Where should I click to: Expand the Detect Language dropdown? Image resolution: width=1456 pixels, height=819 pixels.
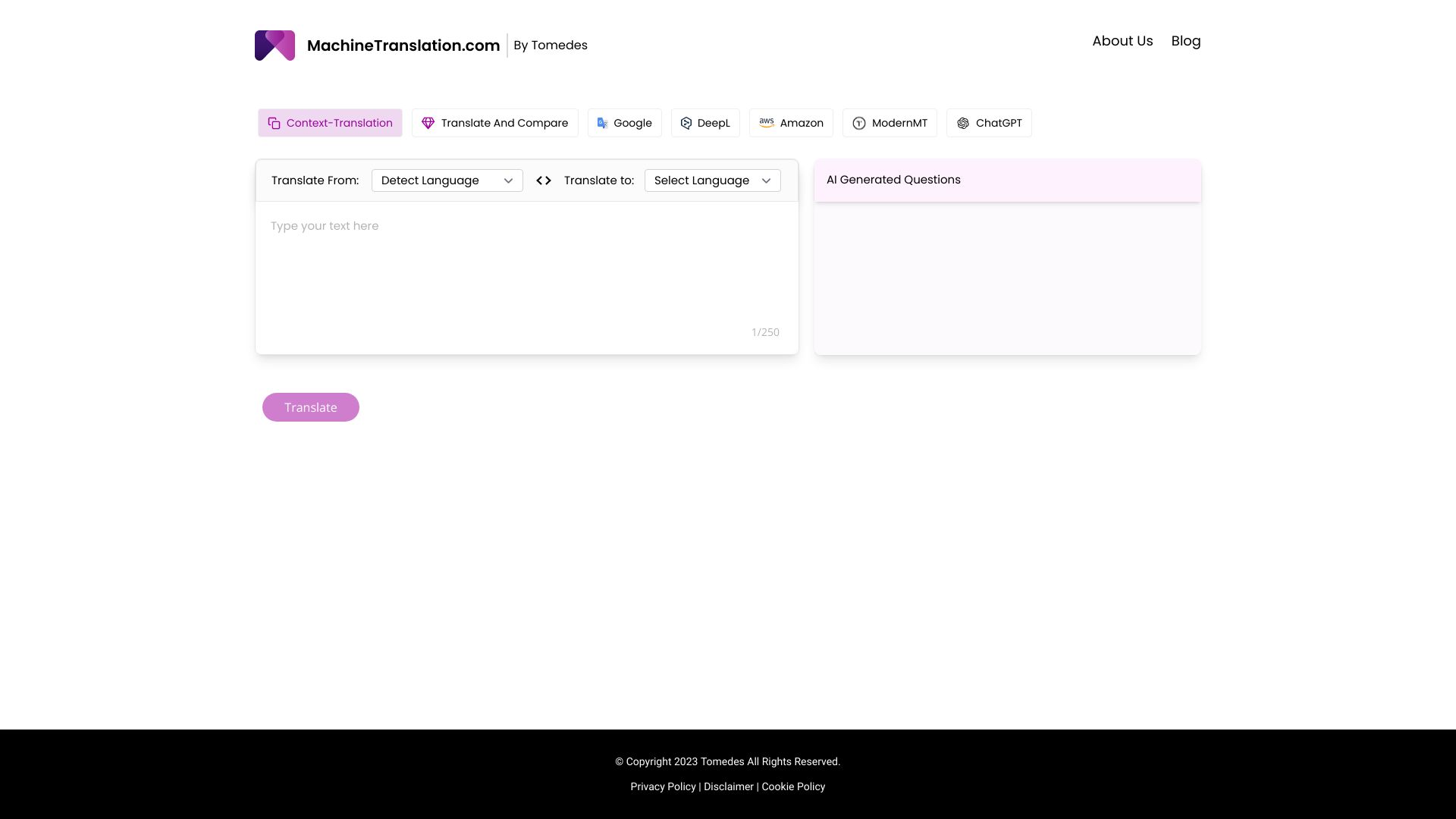point(447,180)
